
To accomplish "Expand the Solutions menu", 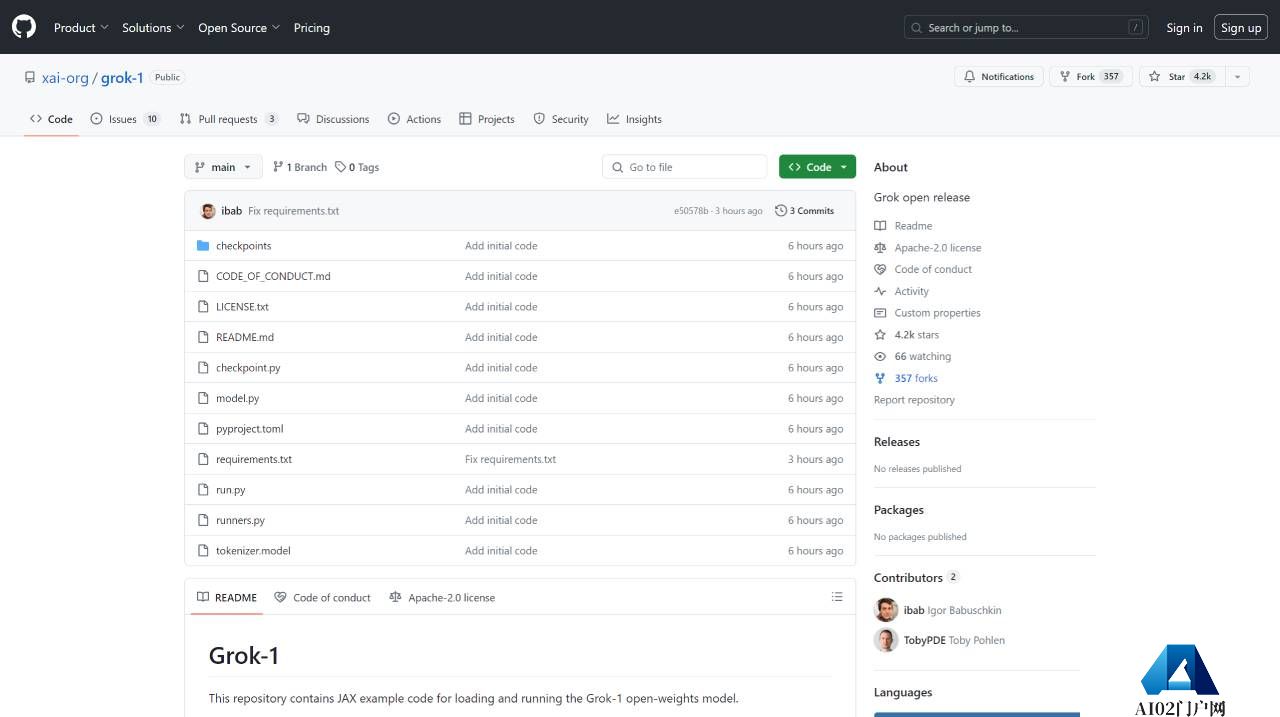I will (x=153, y=28).
